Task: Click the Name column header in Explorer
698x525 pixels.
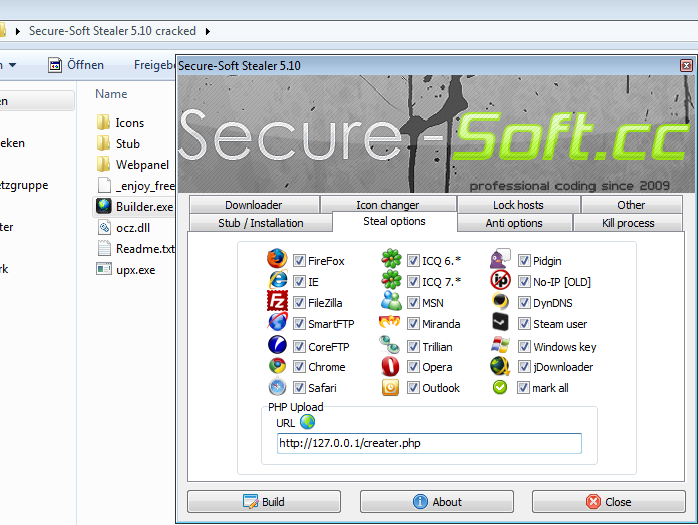Action: click(x=111, y=94)
